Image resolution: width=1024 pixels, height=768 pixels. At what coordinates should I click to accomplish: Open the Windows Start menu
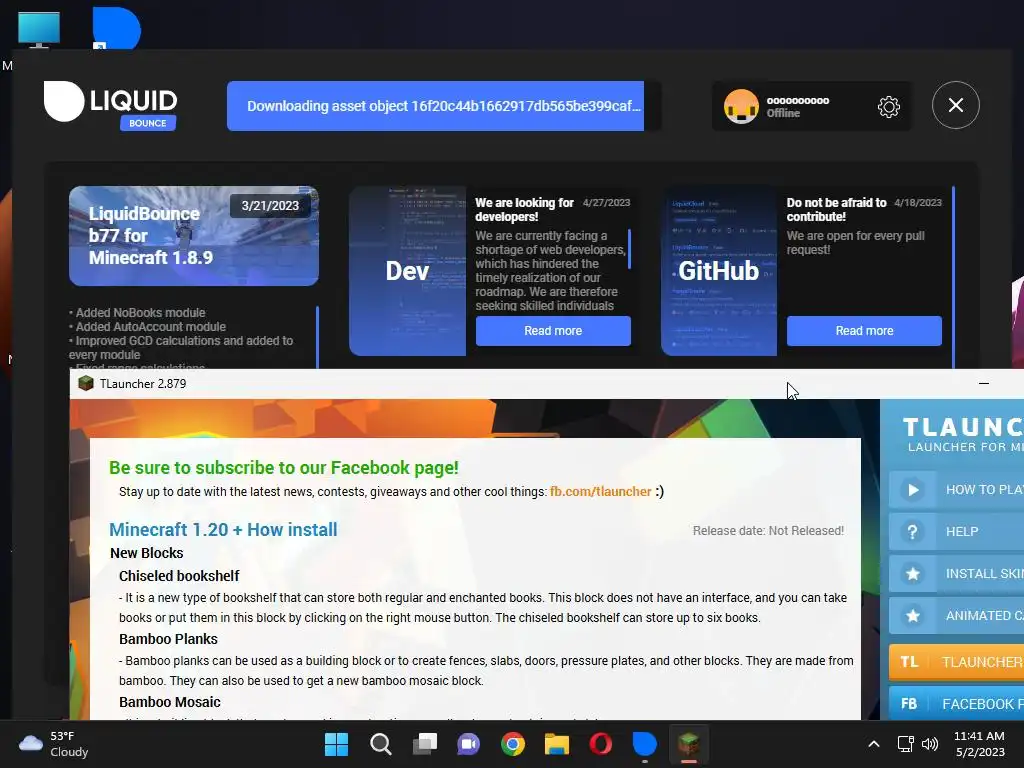pos(336,744)
